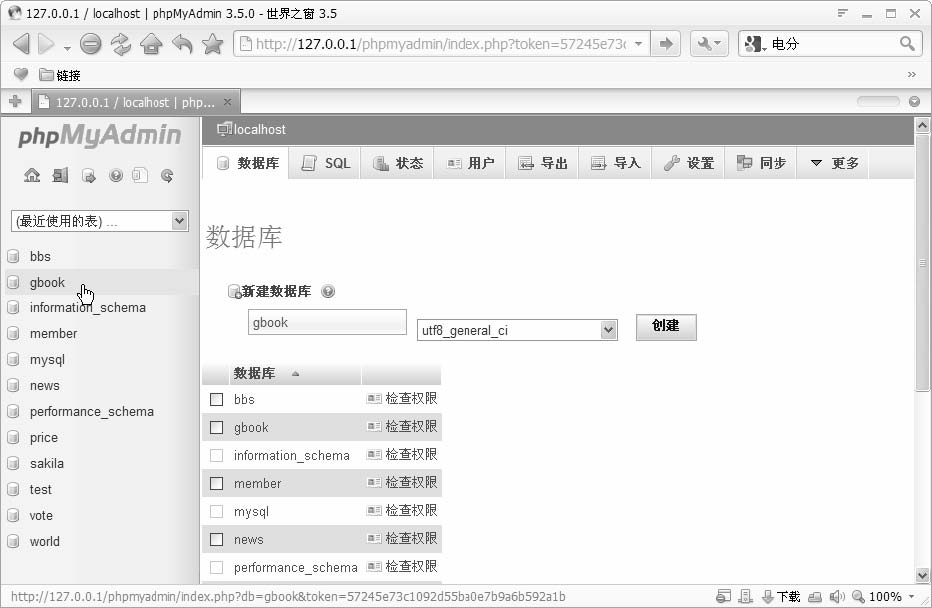The width and height of the screenshot is (932, 608).
Task: Click the go arrow beside the address bar
Action: [x=666, y=43]
